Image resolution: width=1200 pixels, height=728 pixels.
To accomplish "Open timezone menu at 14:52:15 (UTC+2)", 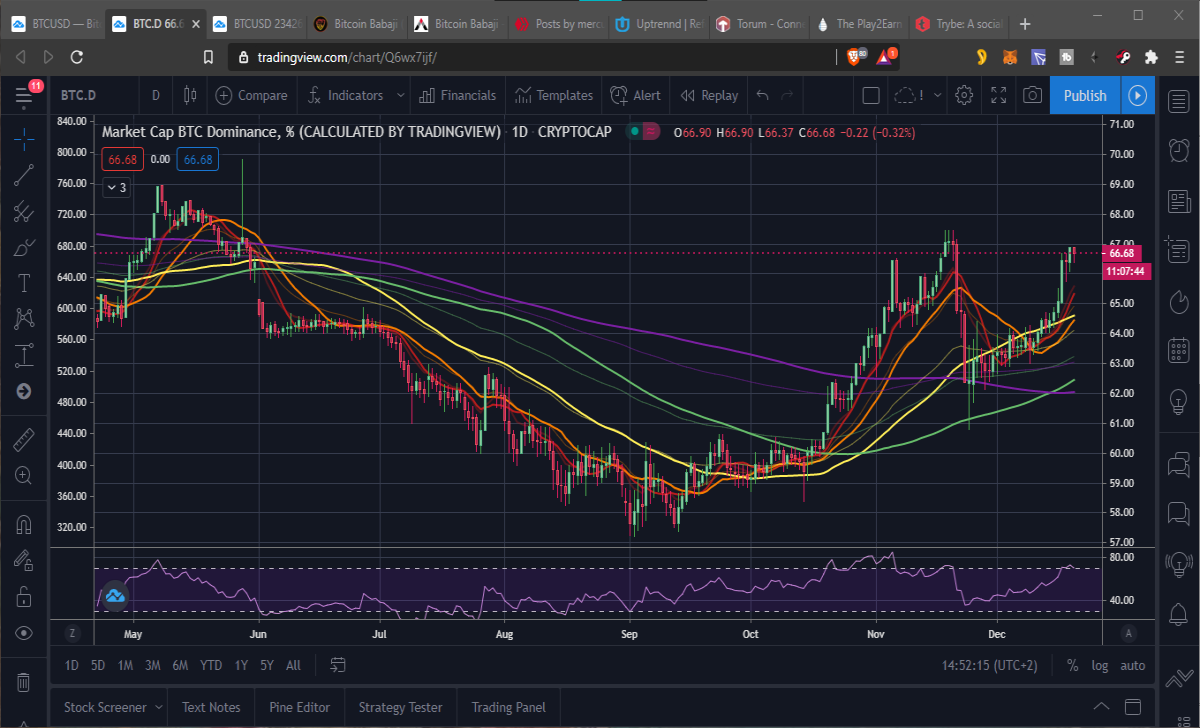I will click(989, 665).
